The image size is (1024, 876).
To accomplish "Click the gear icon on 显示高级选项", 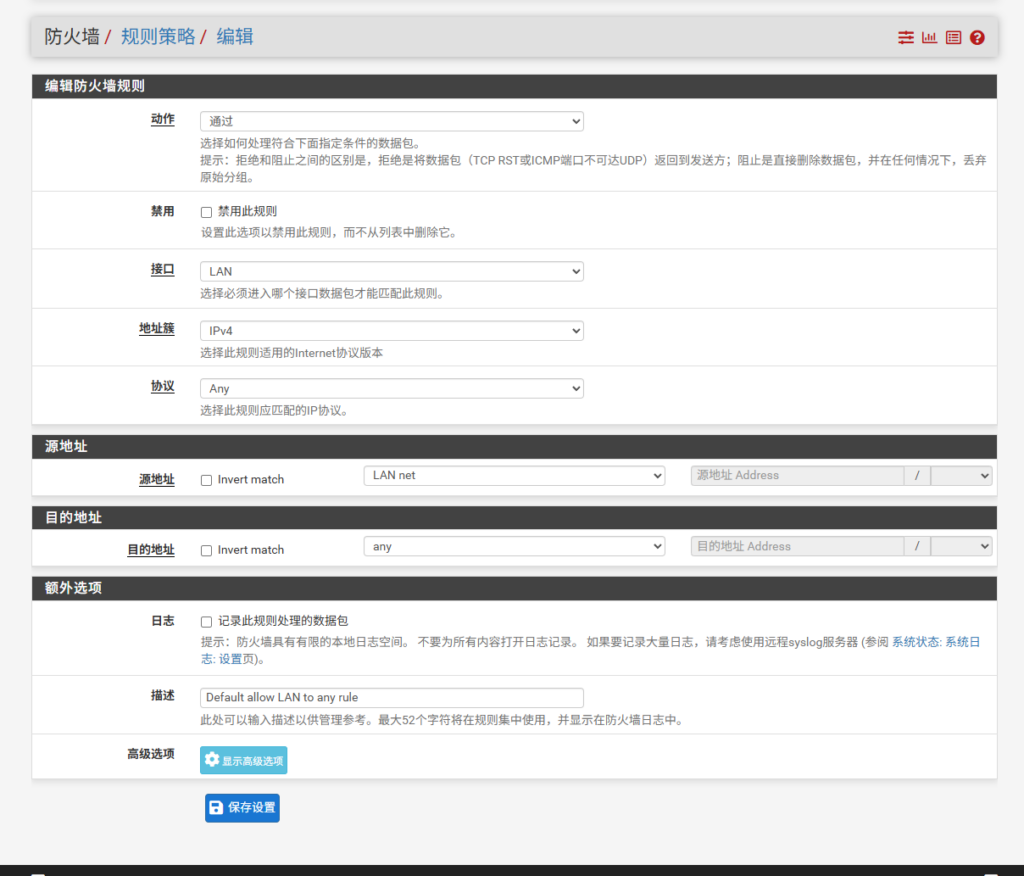I will [212, 760].
